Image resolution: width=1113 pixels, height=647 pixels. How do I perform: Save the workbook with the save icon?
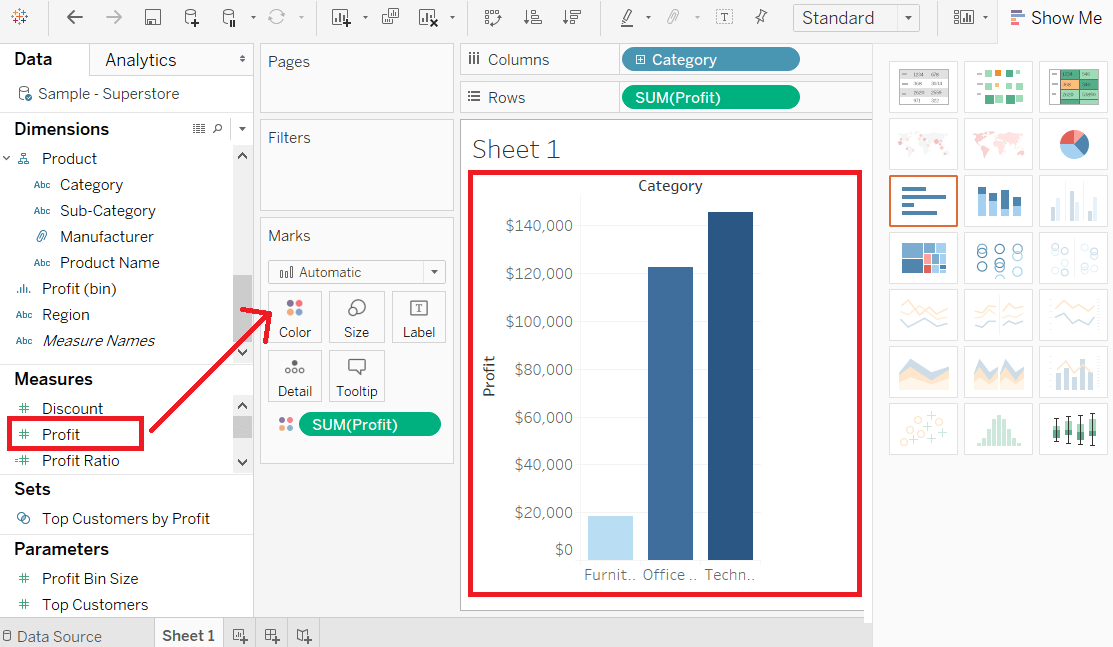153,18
